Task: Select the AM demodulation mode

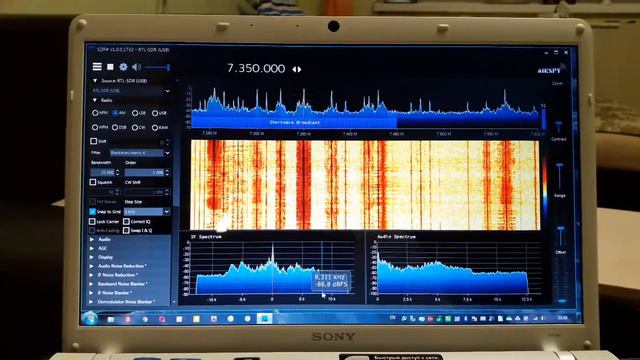Action: click(115, 113)
